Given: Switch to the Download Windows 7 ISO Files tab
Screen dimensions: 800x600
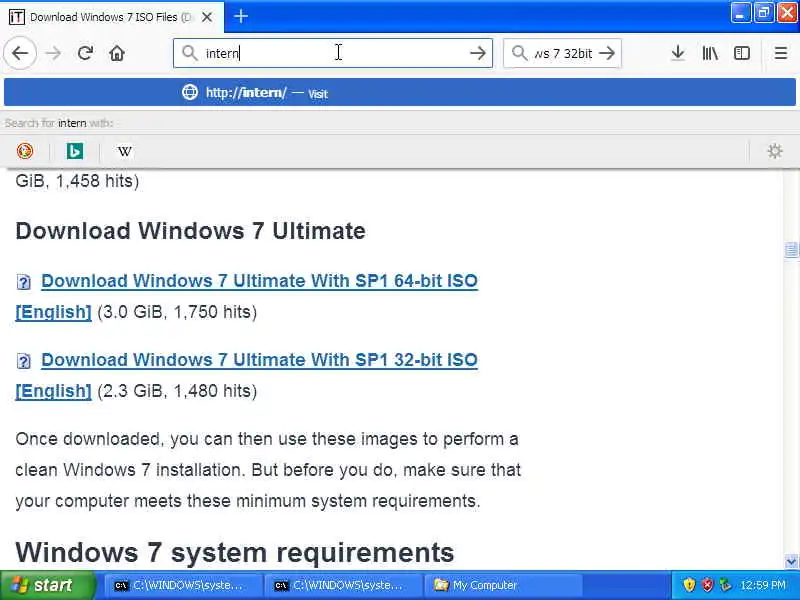Looking at the screenshot, I should click(111, 17).
